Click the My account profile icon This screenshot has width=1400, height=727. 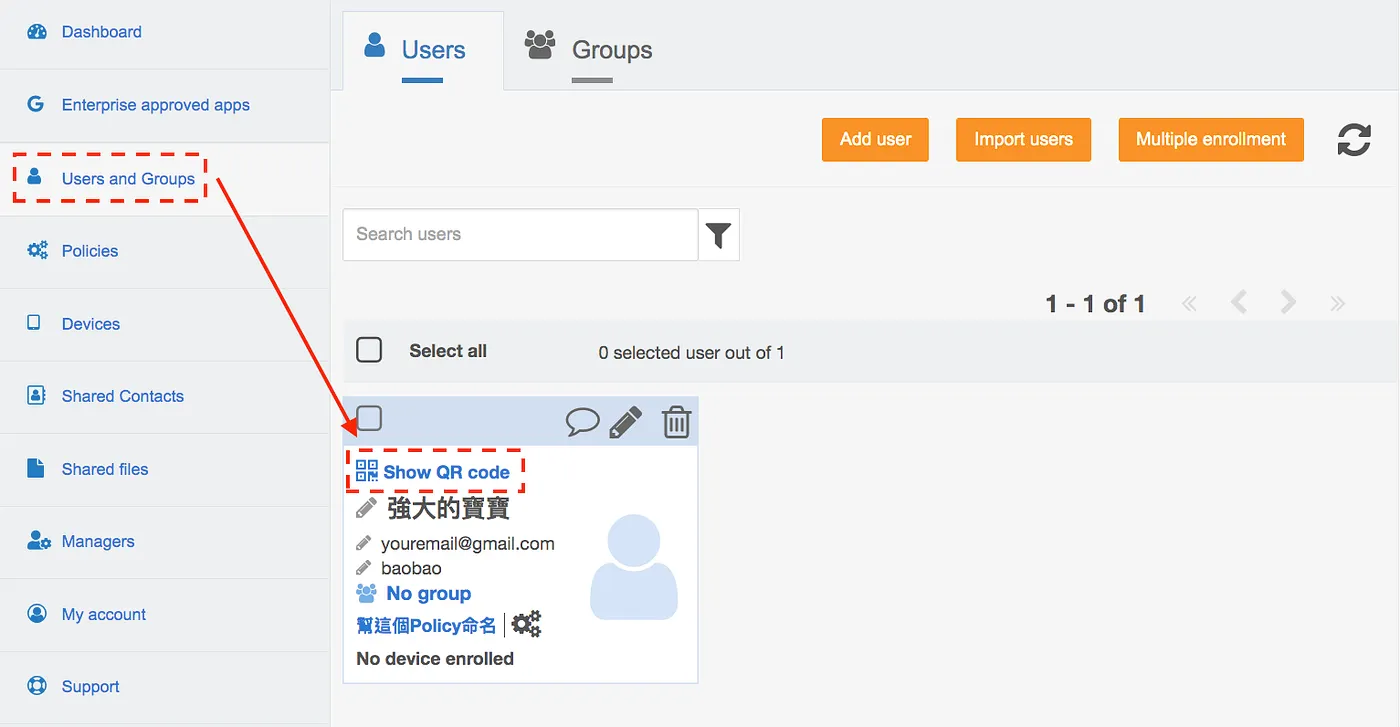point(37,613)
